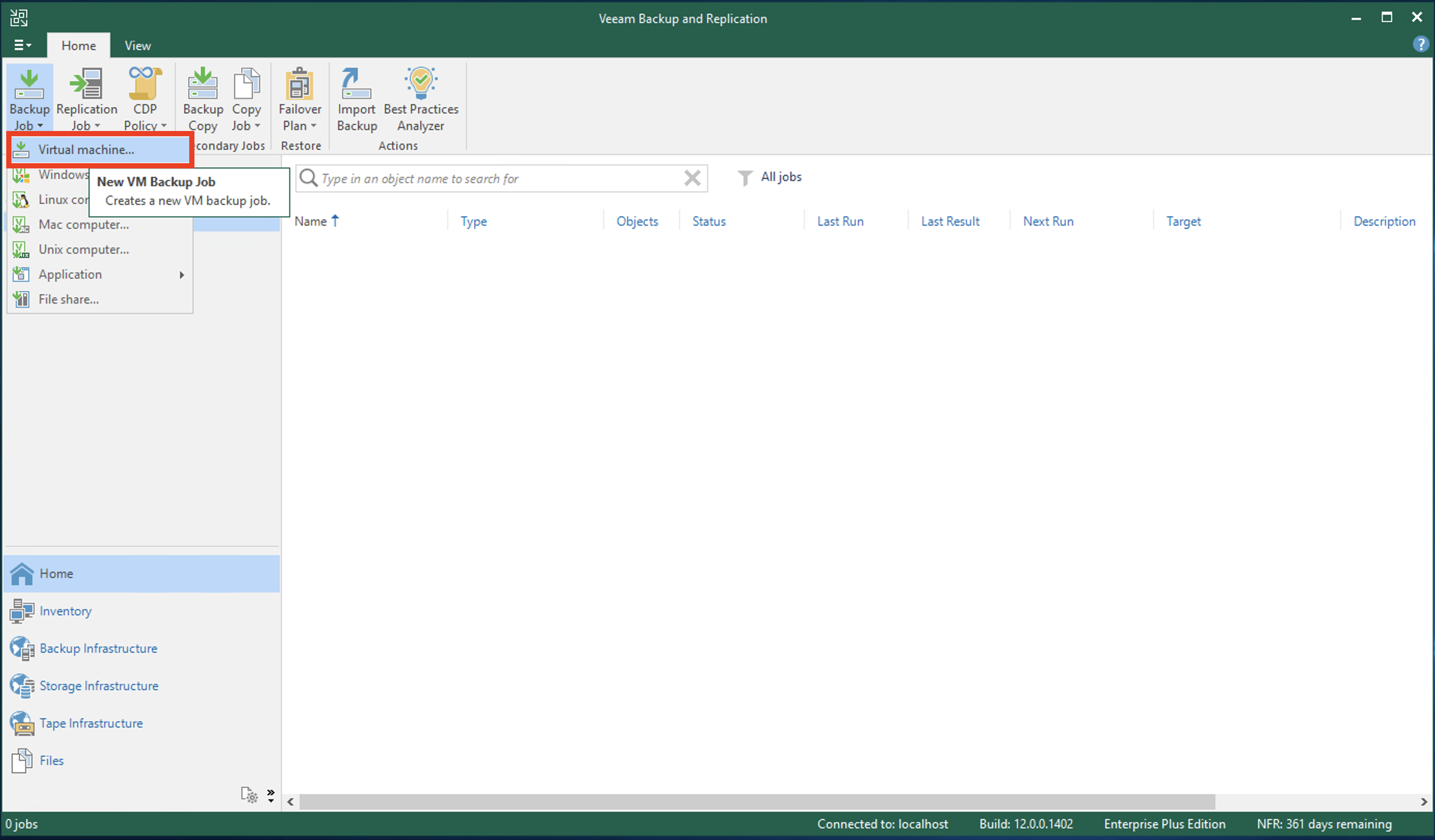
Task: Expand the Application submenu
Action: coord(100,274)
